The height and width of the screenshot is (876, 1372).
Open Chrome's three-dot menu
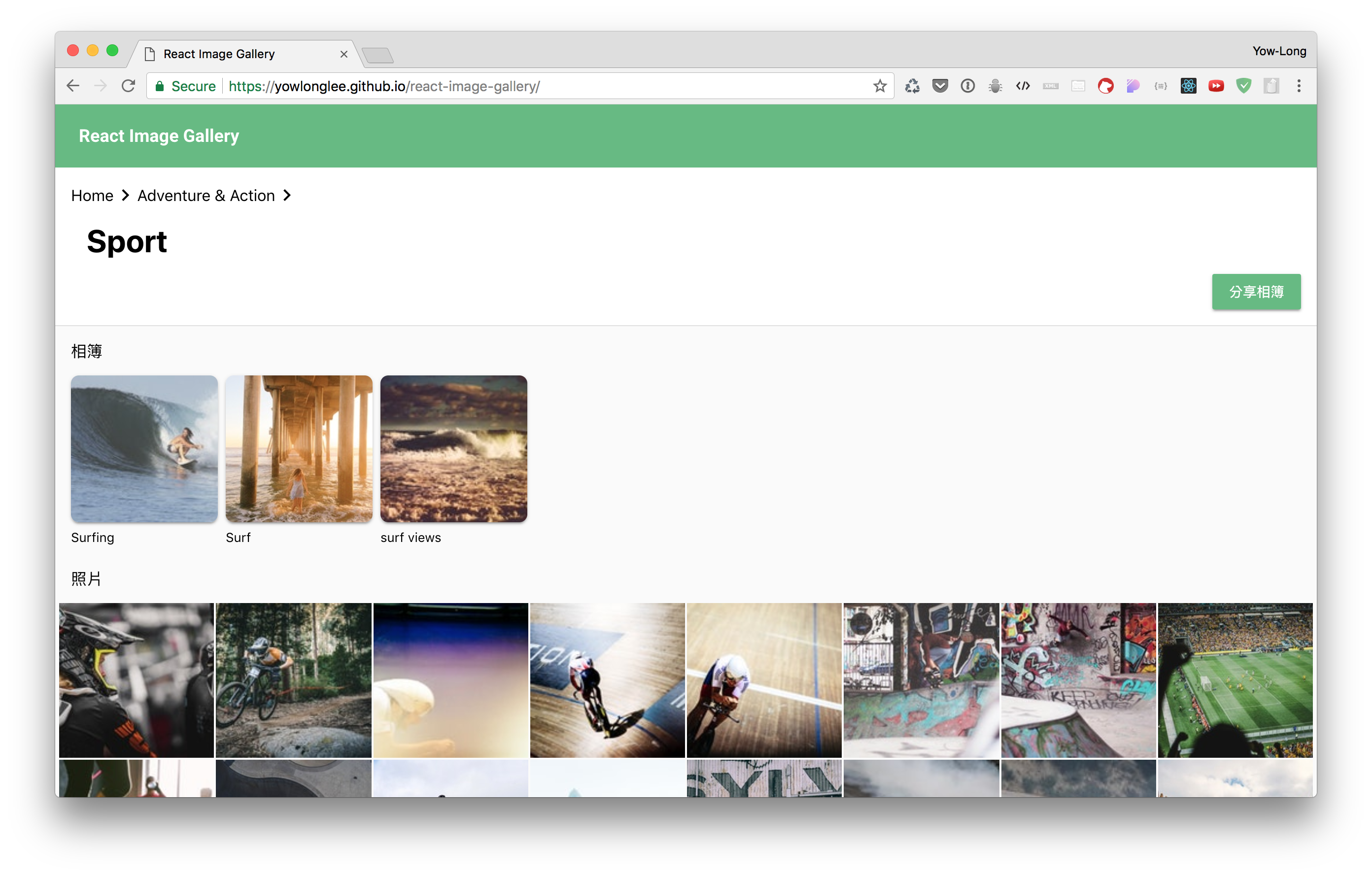1299,86
